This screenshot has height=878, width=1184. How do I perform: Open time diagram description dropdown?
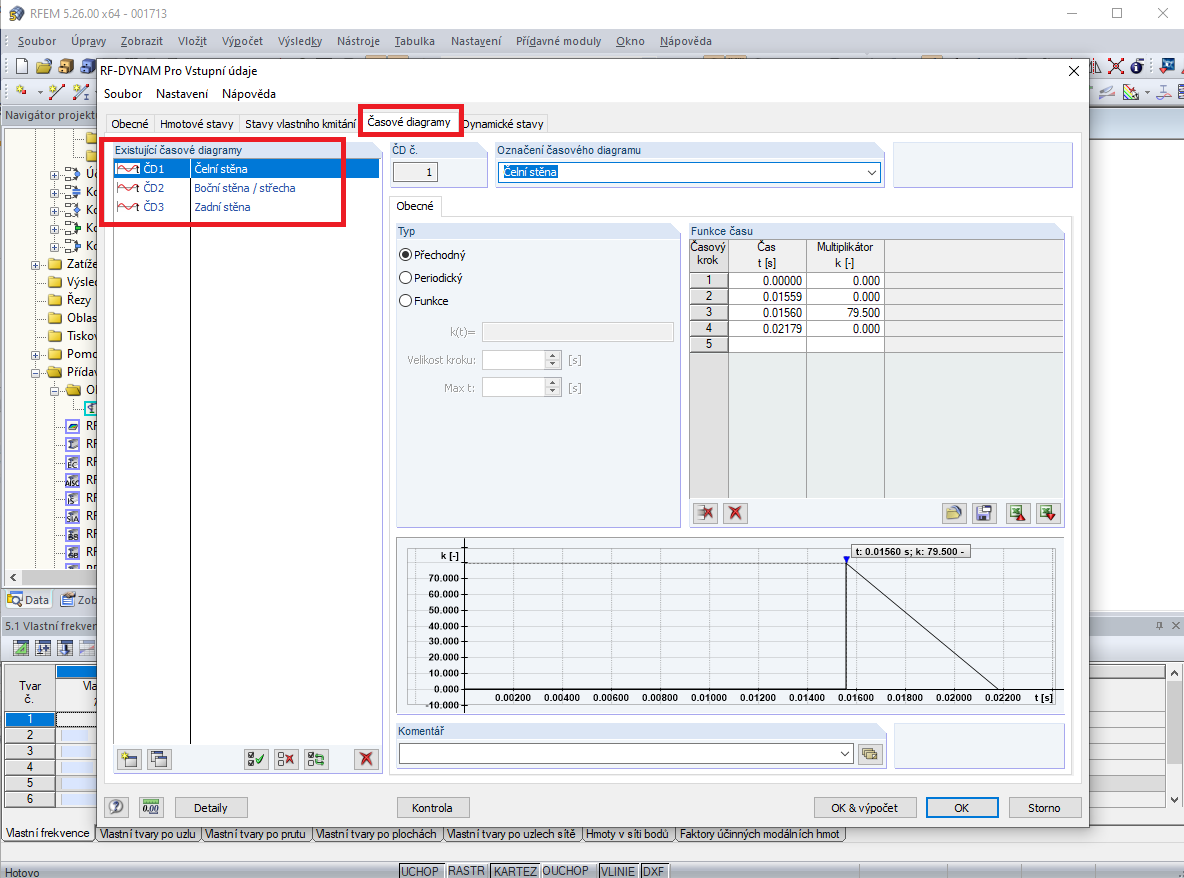click(x=871, y=172)
